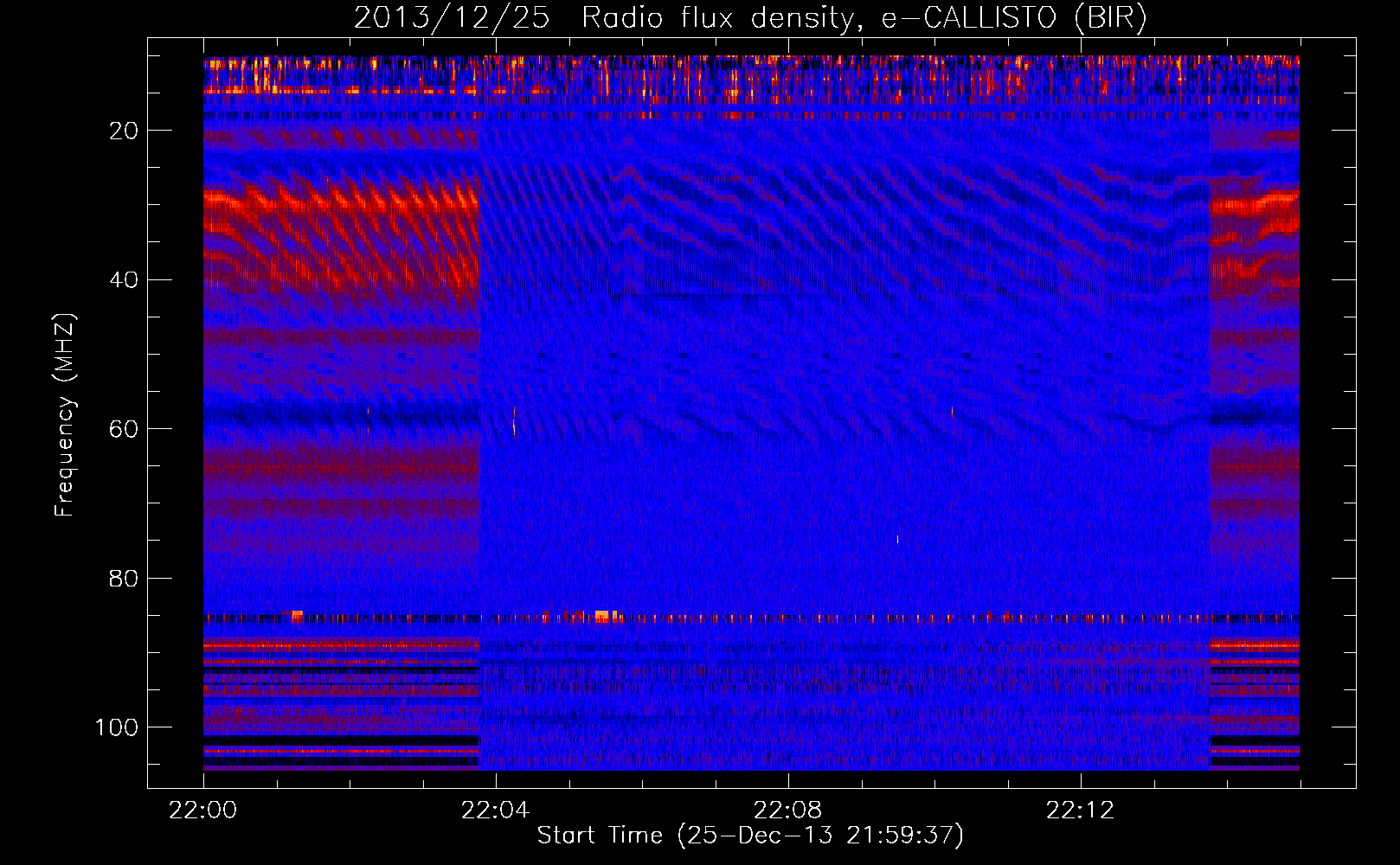Click the '22:08' time tick label

(x=788, y=811)
